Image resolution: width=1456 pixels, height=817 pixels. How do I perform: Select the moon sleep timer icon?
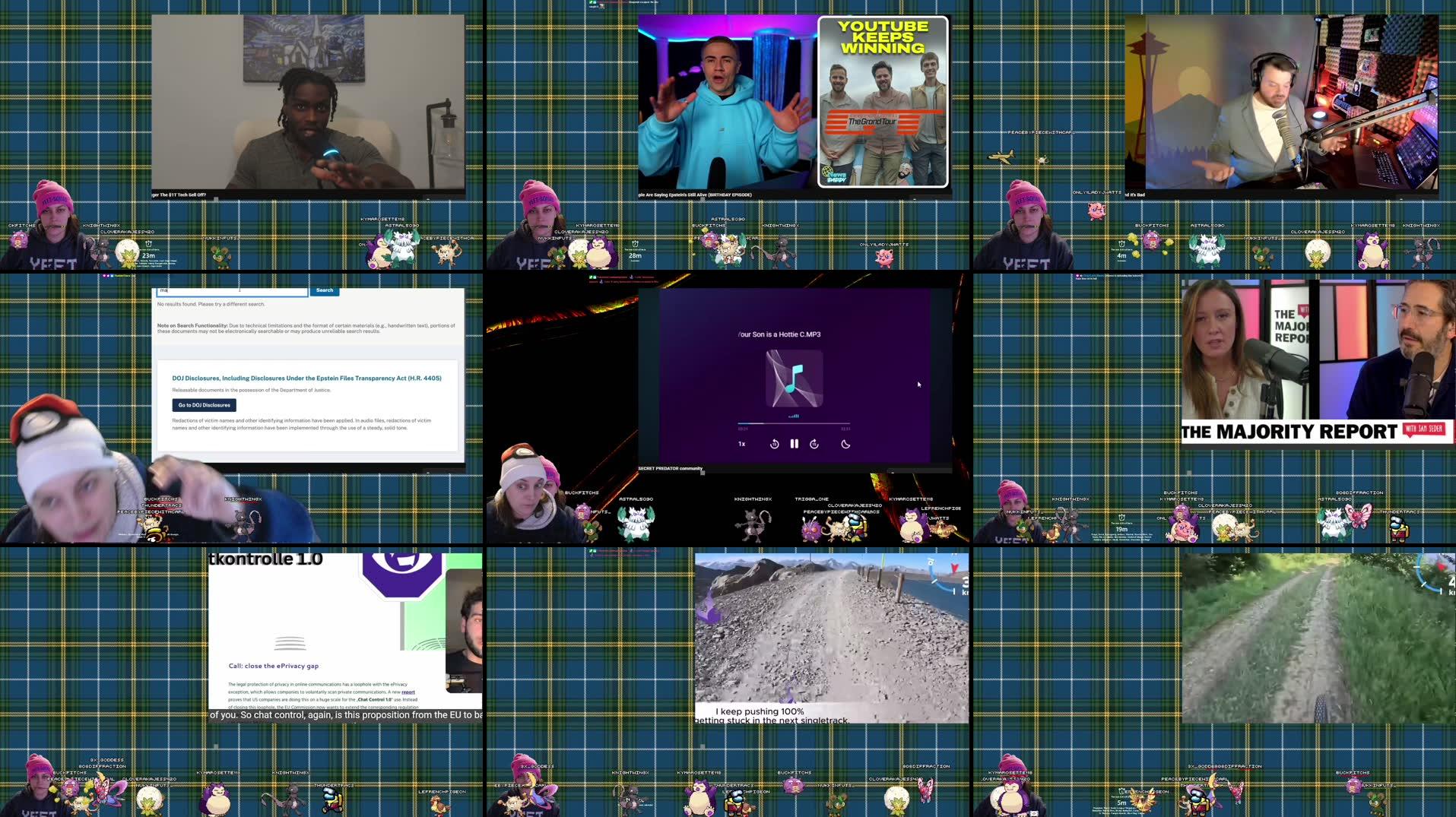pyautogui.click(x=845, y=444)
